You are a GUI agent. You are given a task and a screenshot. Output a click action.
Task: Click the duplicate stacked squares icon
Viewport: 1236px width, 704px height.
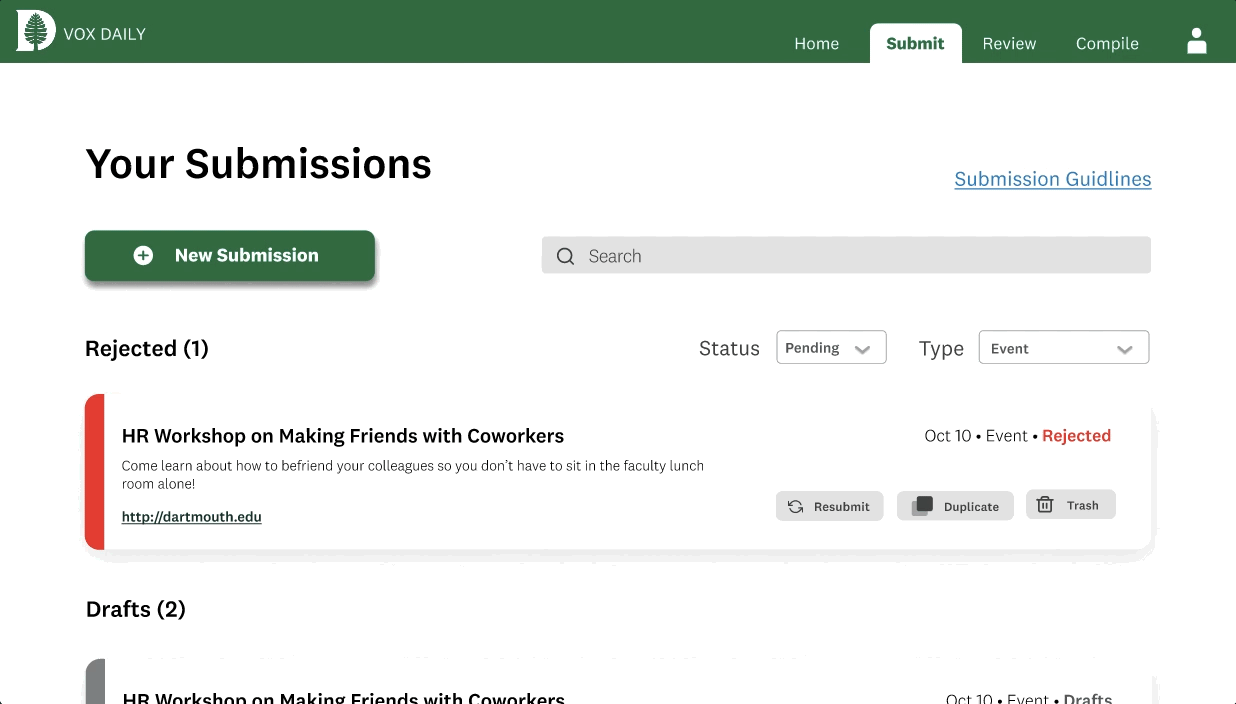(x=922, y=506)
